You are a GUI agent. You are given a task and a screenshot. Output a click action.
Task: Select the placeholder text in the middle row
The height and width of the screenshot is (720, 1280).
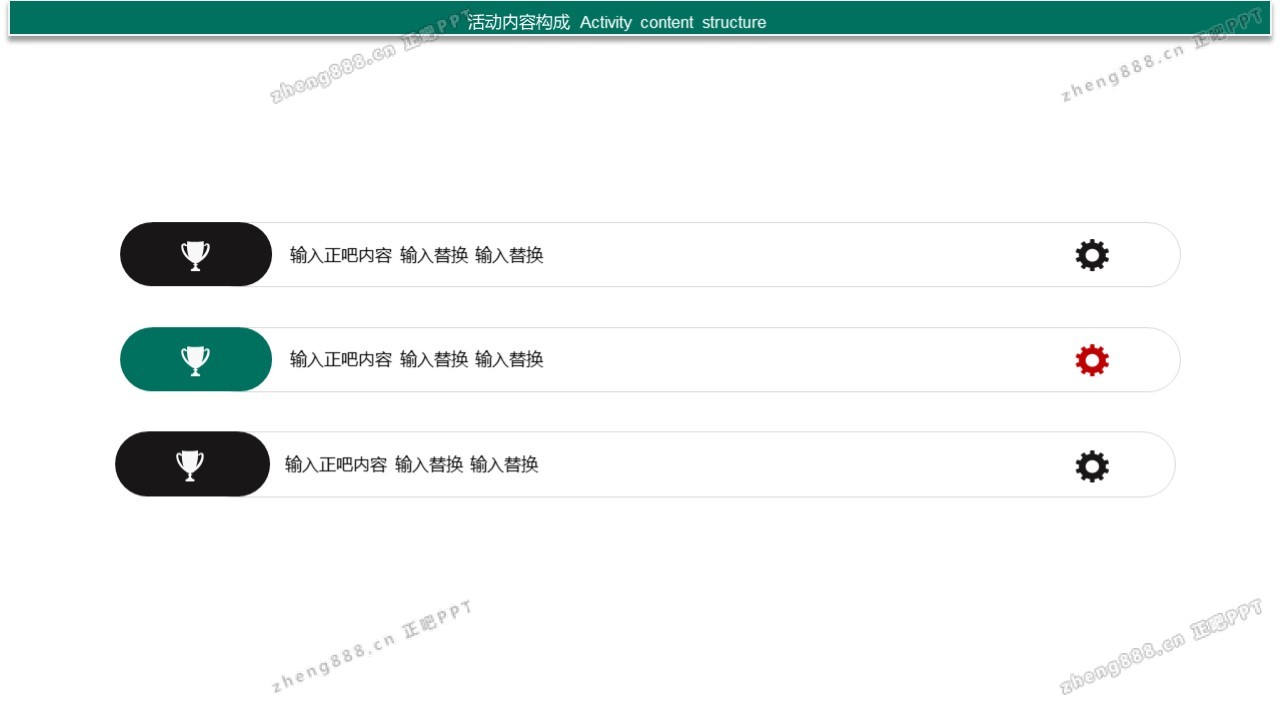pyautogui.click(x=416, y=359)
